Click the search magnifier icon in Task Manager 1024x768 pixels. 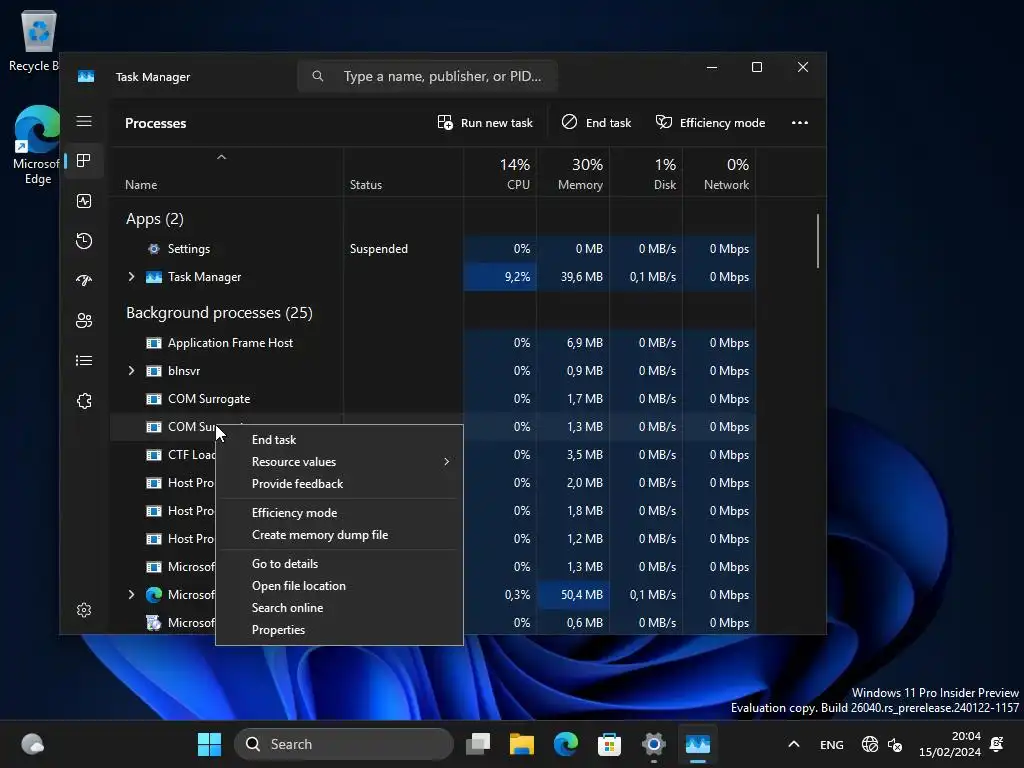(317, 76)
